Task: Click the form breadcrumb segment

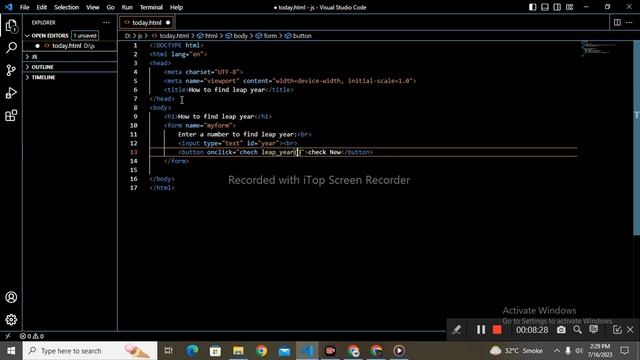Action: (266, 36)
